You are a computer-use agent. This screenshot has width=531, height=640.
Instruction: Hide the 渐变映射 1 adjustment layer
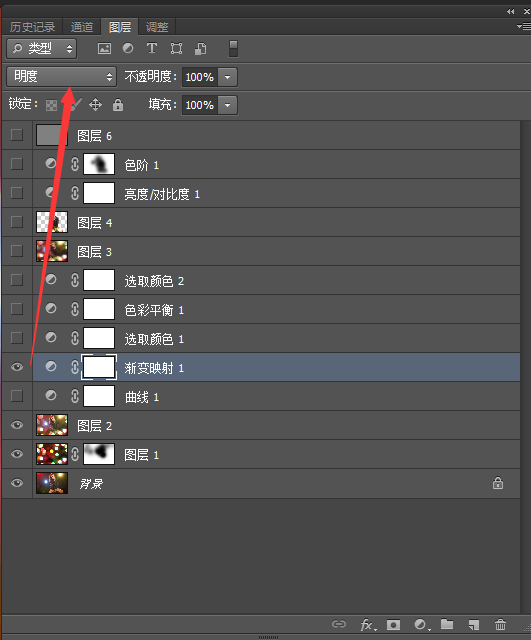[17, 367]
